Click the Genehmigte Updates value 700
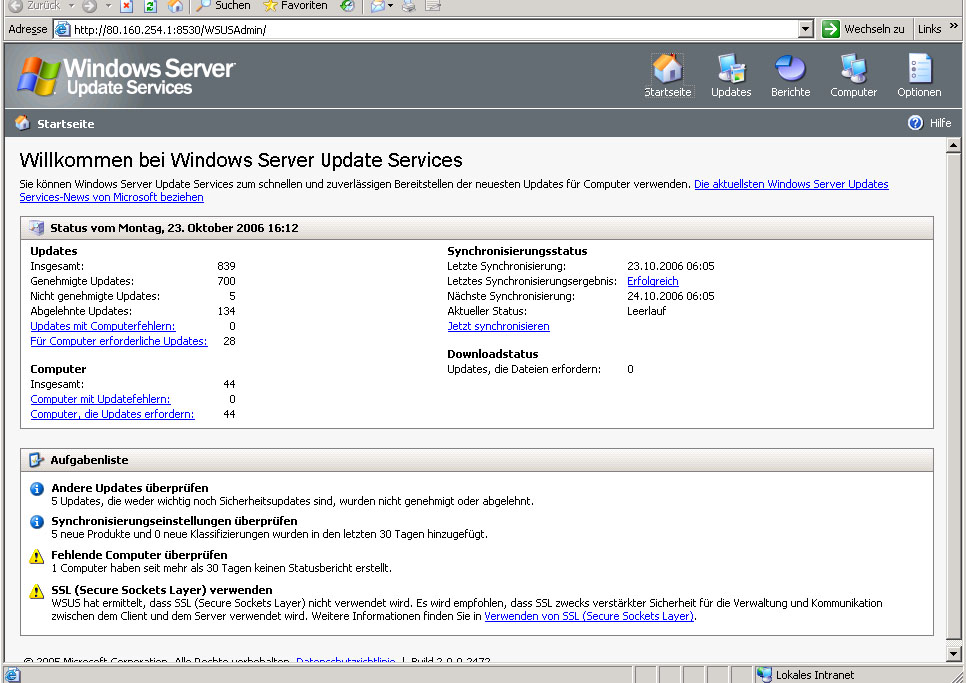The width and height of the screenshot is (966, 683). 226,281
